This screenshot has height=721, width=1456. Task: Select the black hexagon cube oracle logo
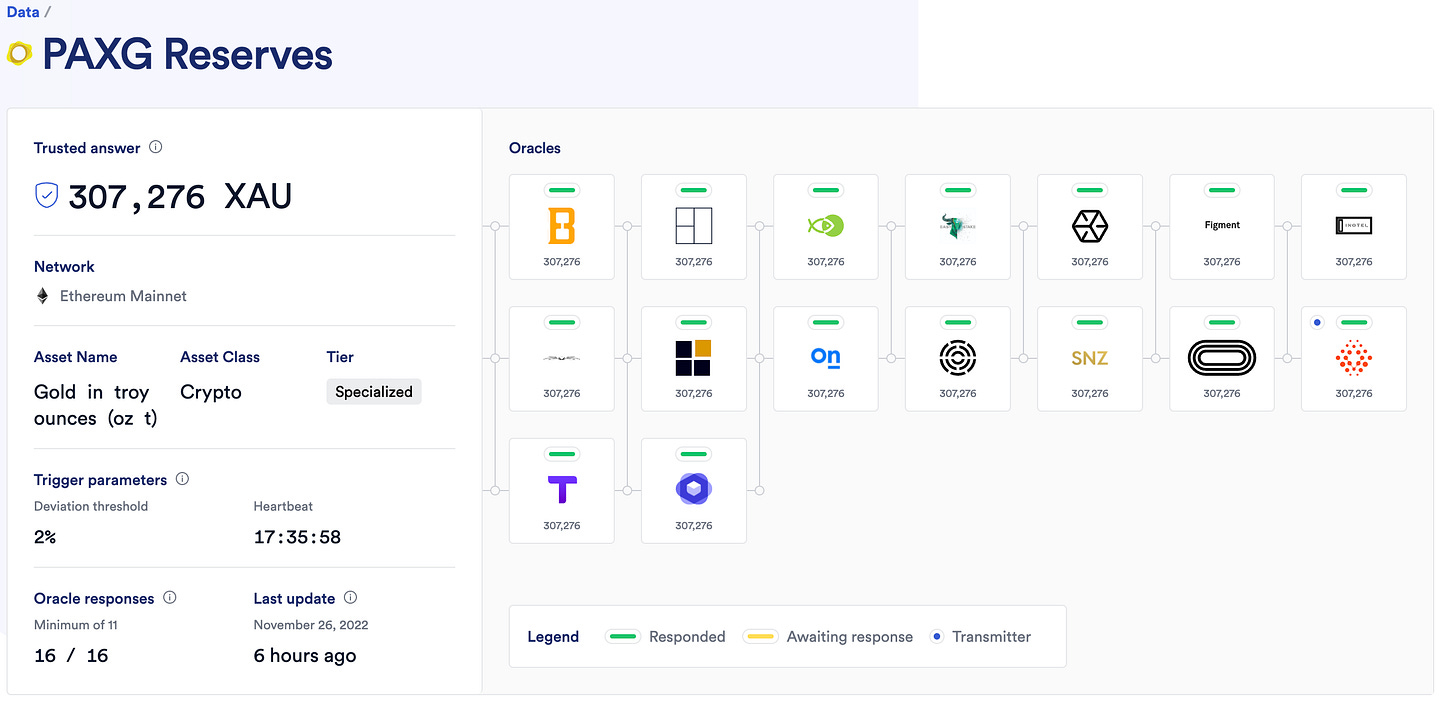click(x=1089, y=227)
